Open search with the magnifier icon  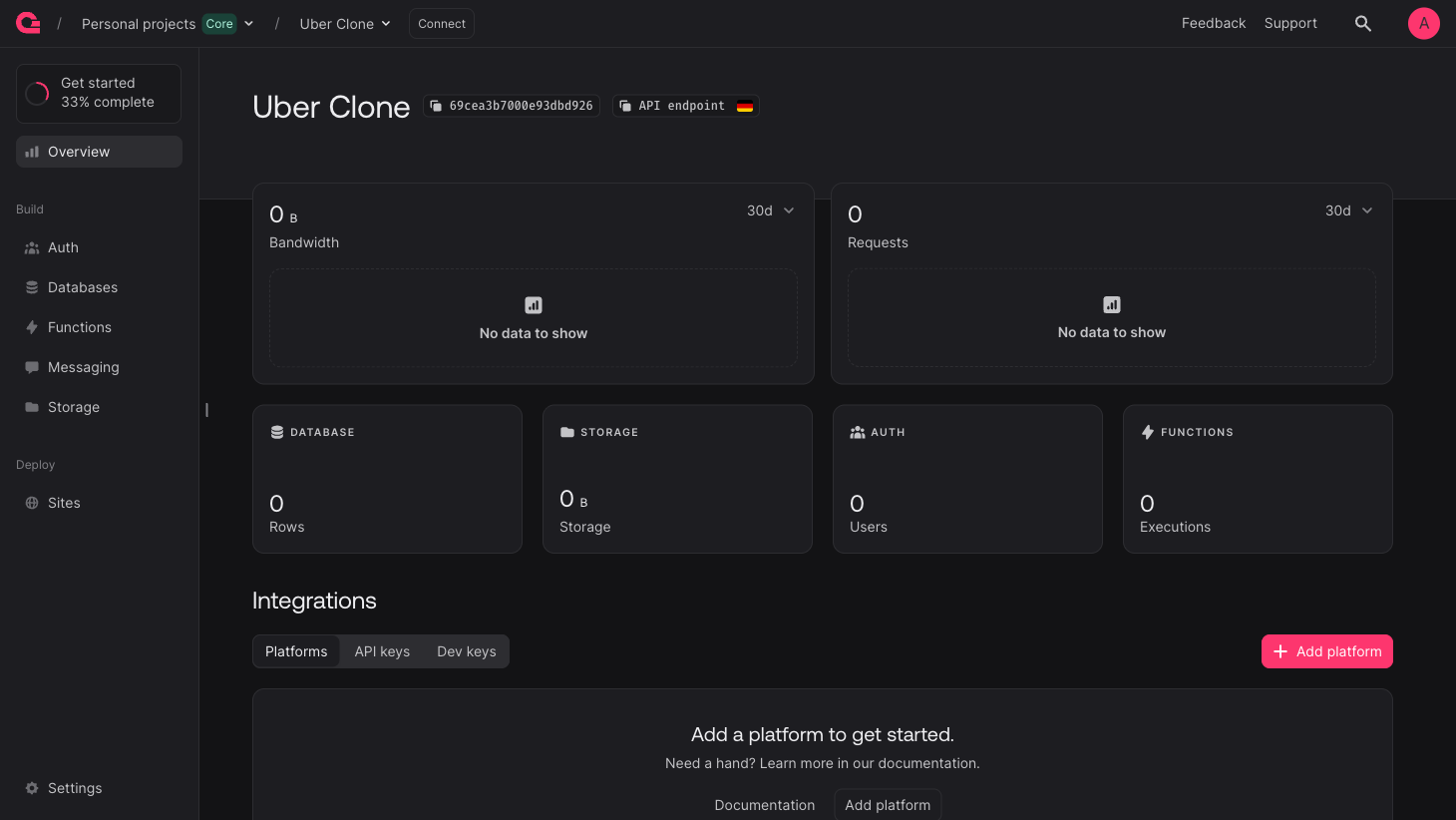(x=1362, y=23)
